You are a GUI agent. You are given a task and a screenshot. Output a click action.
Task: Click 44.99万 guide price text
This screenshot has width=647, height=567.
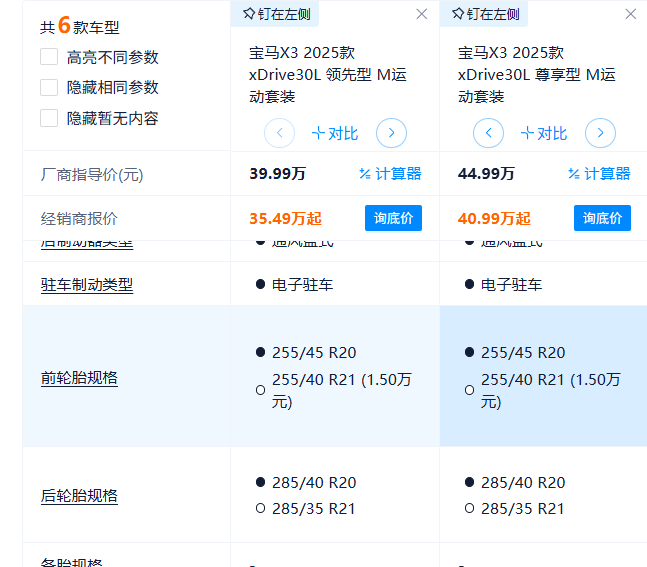click(486, 174)
